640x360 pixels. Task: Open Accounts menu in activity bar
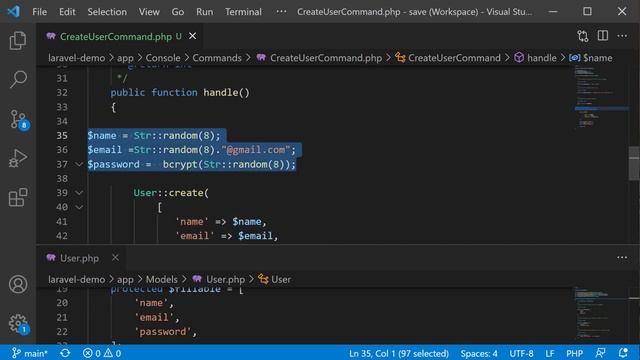point(18,284)
